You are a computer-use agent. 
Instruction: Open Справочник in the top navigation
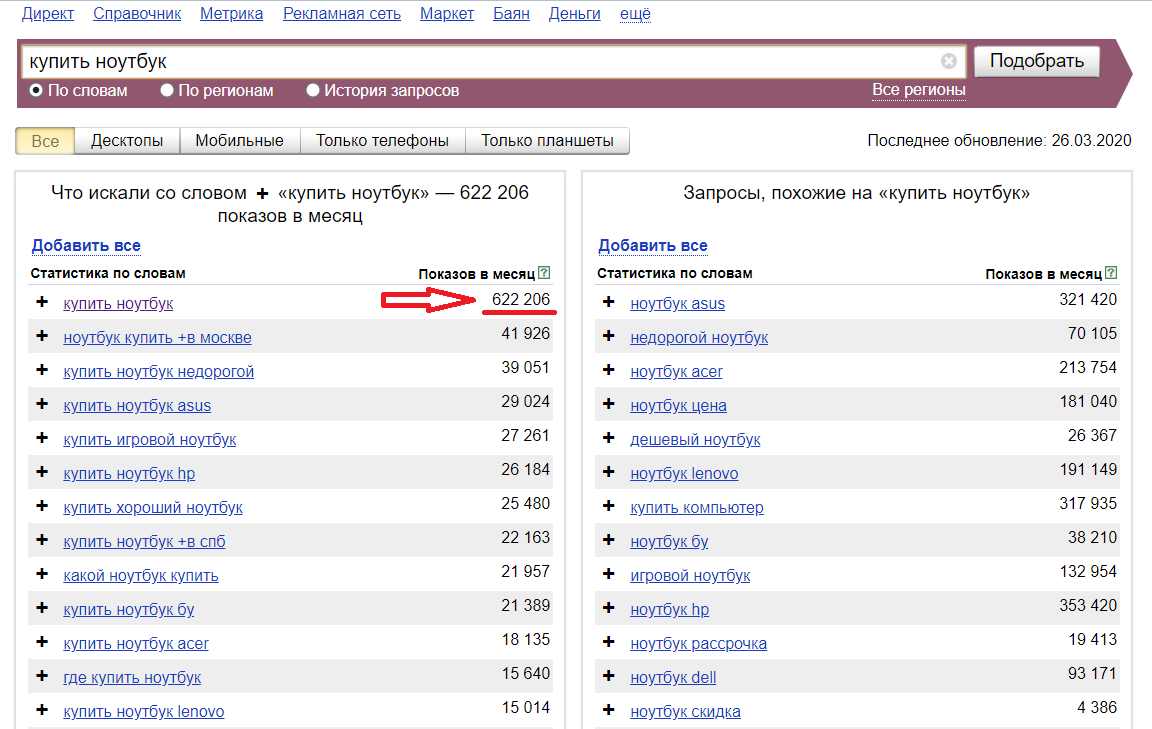click(x=137, y=13)
